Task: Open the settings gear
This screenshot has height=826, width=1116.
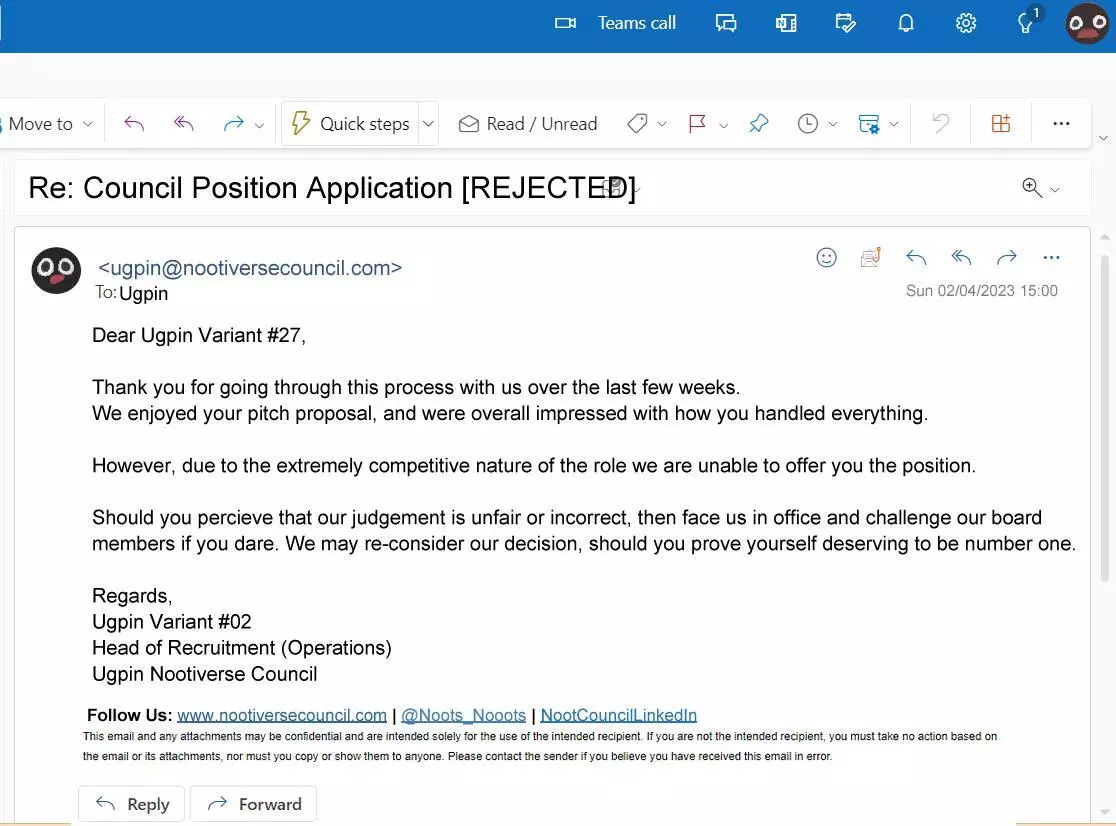Action: pos(965,23)
